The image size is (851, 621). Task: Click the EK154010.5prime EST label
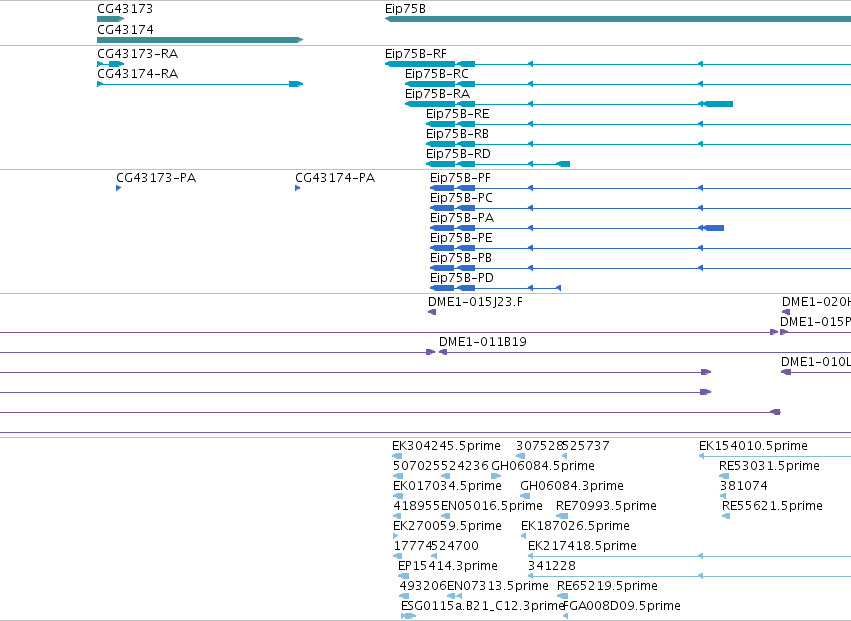pos(753,446)
